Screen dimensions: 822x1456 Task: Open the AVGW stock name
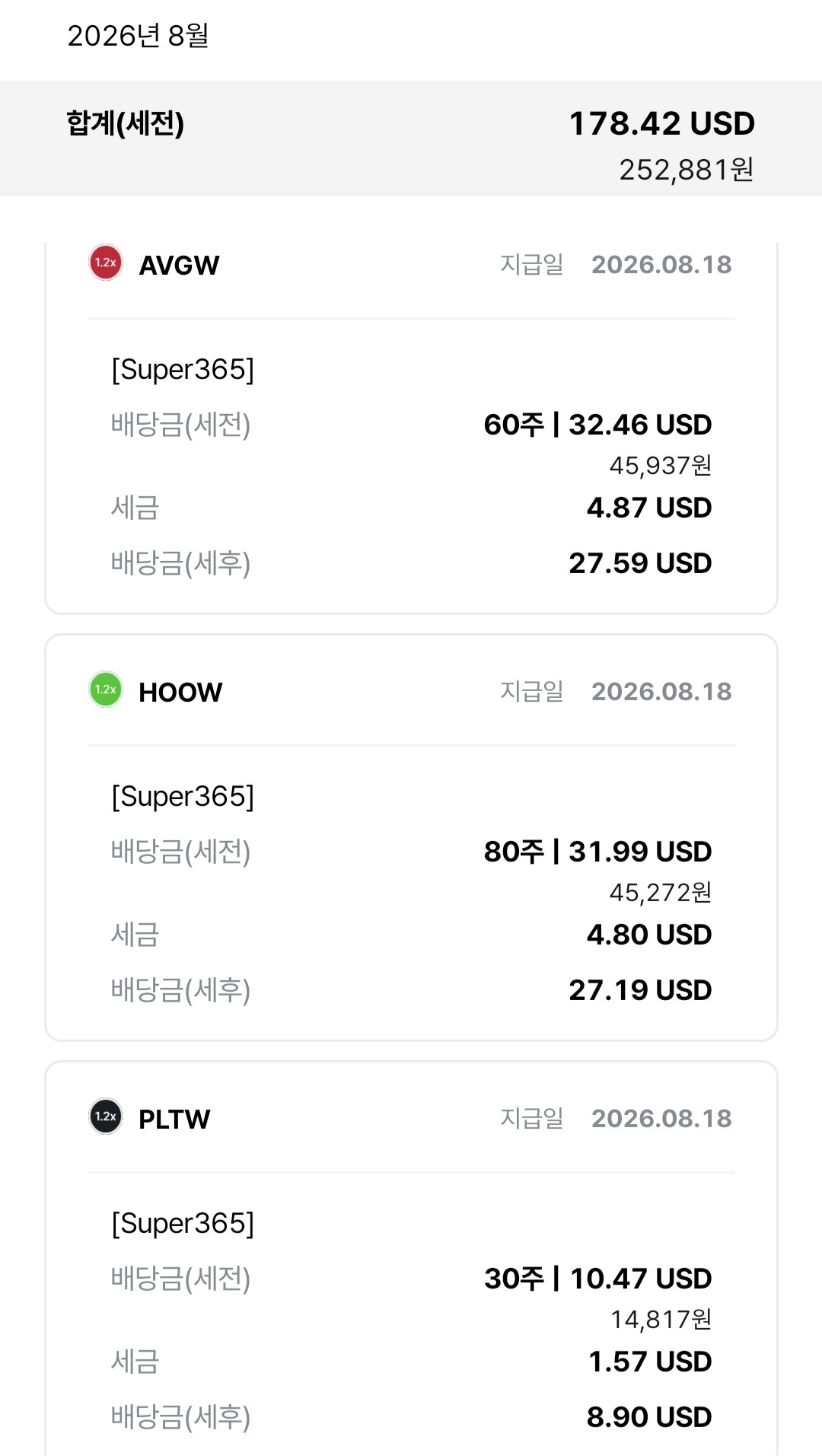point(179,265)
